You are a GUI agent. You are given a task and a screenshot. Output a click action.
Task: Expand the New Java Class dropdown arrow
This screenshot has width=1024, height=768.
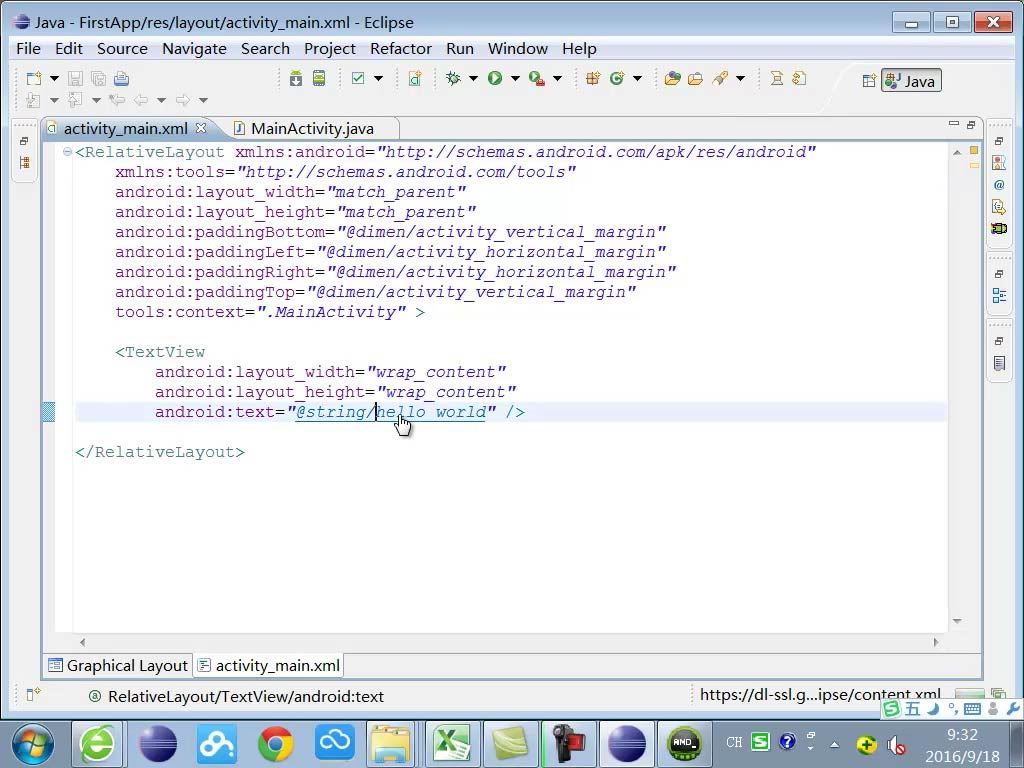(637, 78)
